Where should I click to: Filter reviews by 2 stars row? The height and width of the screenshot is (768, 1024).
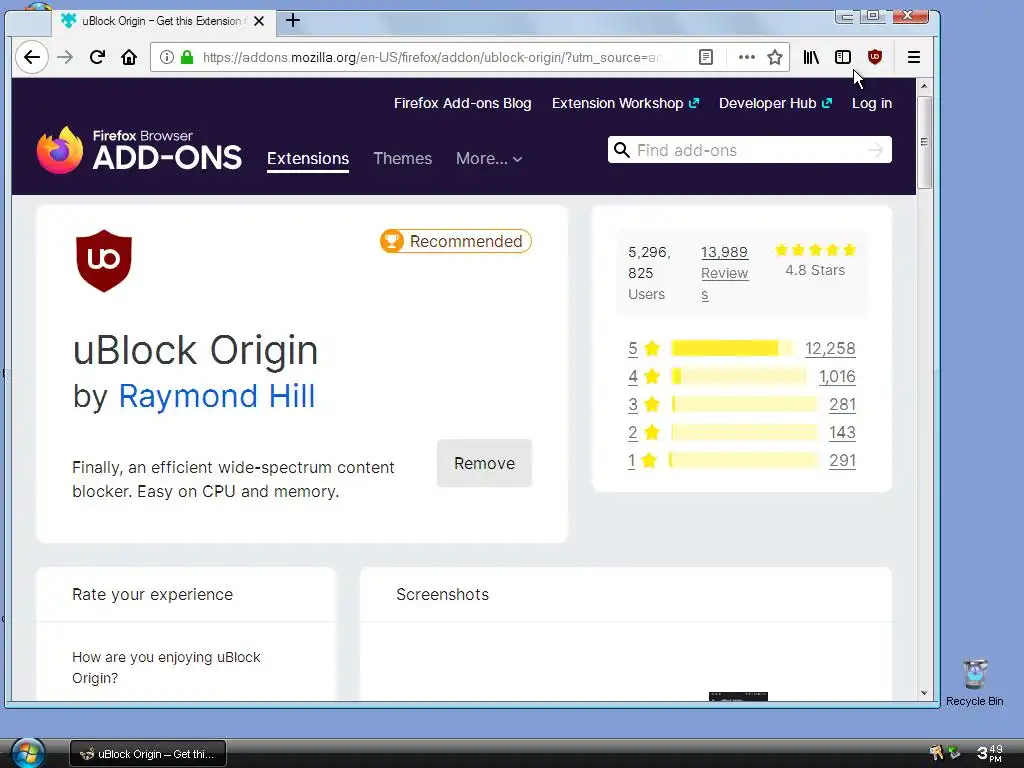coord(741,432)
